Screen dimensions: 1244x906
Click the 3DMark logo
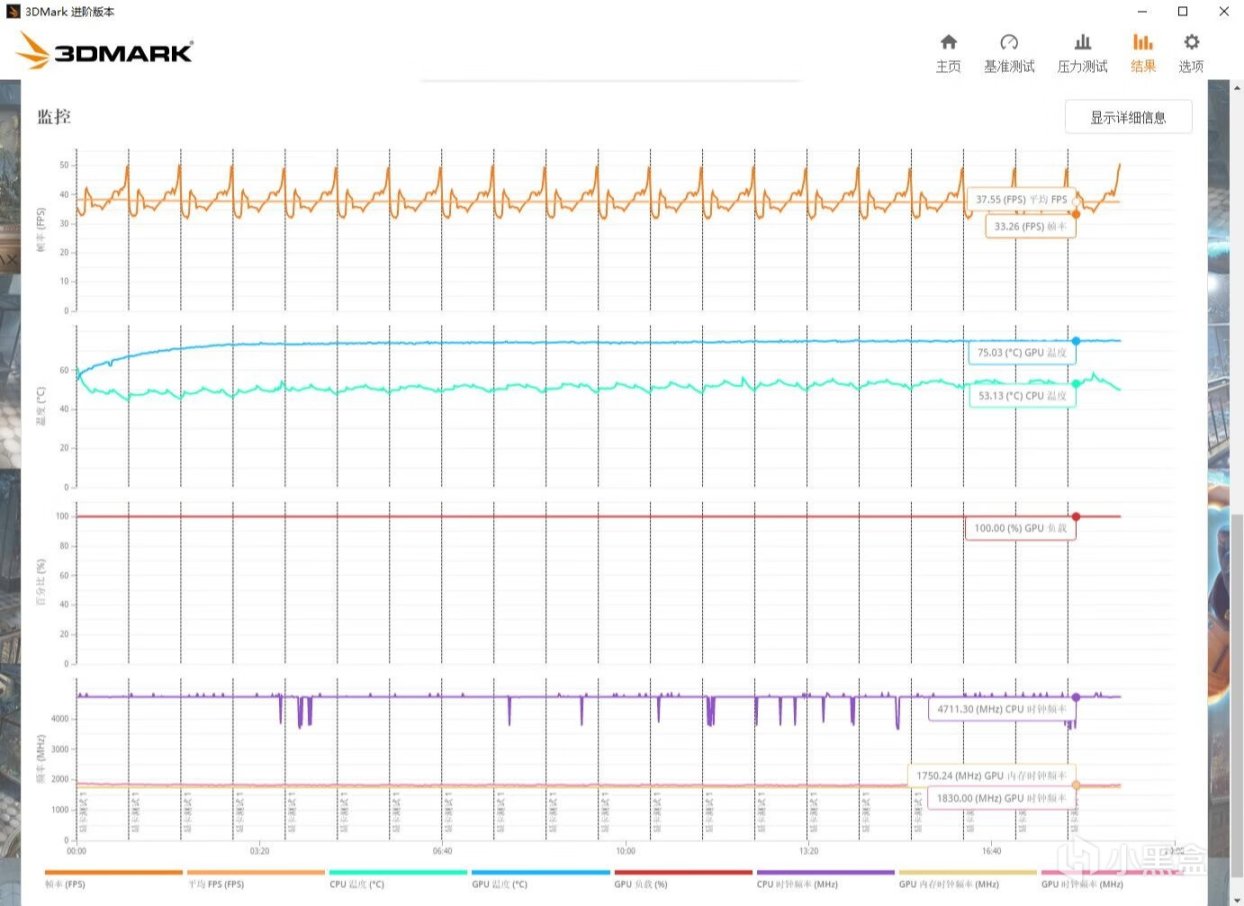105,51
